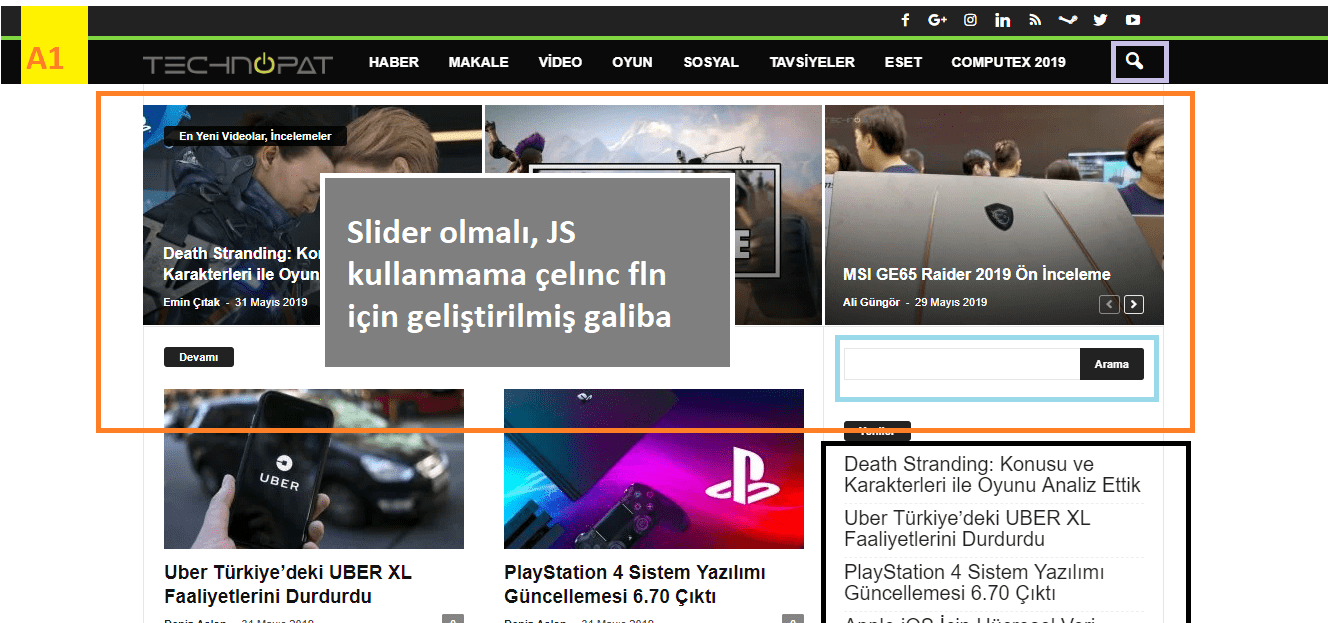Click the slider previous arrow
1328x623 pixels.
point(1109,304)
